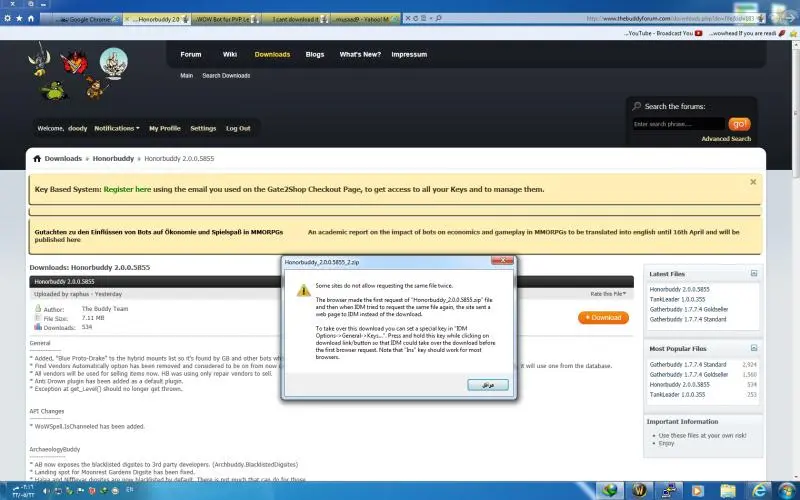
Task: Click the World of Warcraft taskbar icon
Action: [x=639, y=490]
